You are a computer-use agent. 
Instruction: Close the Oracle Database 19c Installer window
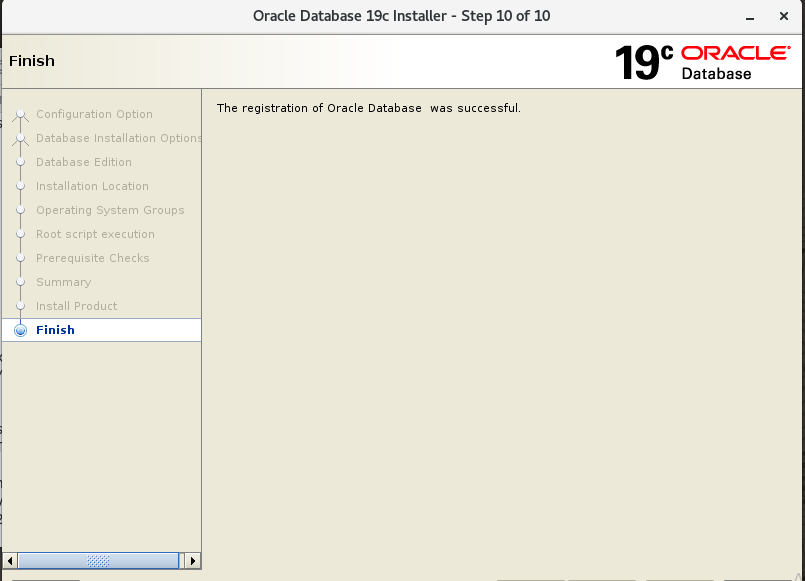pyautogui.click(x=783, y=16)
